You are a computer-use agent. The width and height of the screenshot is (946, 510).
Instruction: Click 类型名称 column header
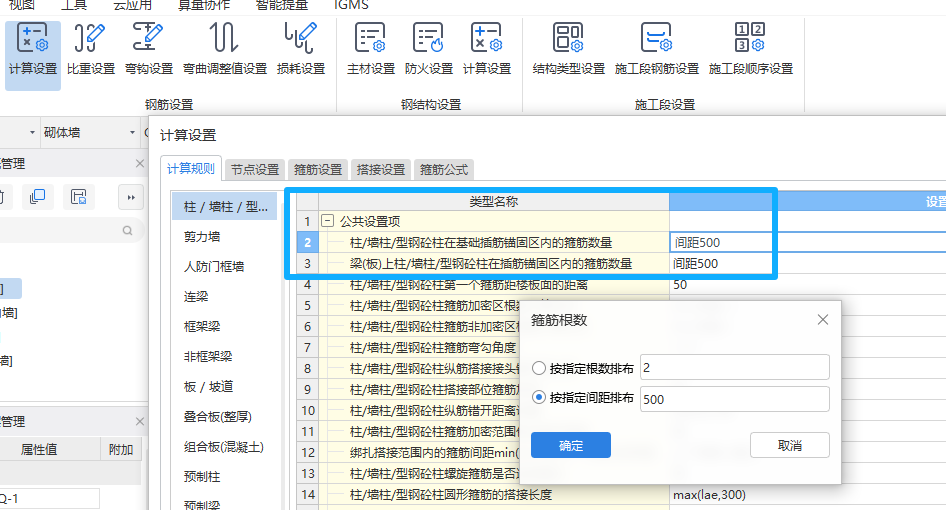point(494,202)
